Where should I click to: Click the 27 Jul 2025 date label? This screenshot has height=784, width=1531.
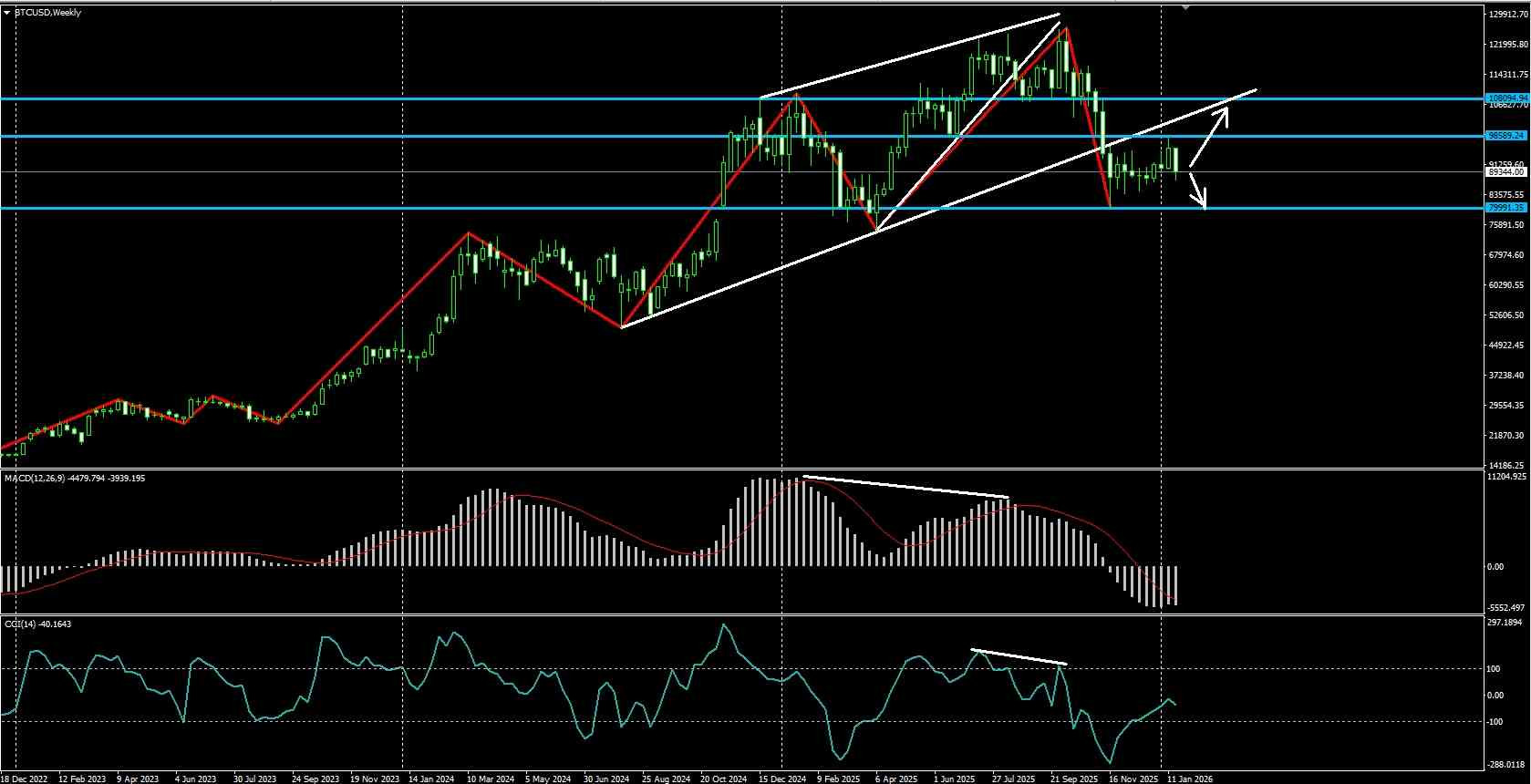1014,779
